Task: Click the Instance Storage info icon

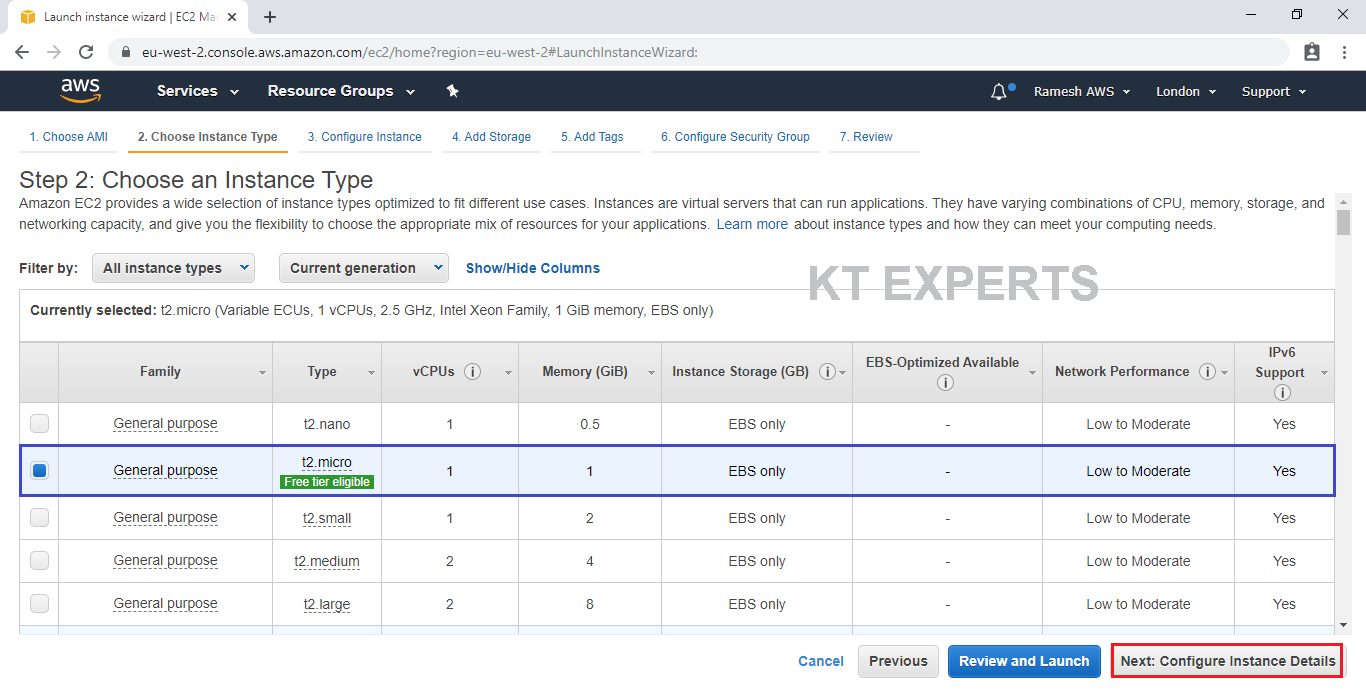Action: click(827, 372)
